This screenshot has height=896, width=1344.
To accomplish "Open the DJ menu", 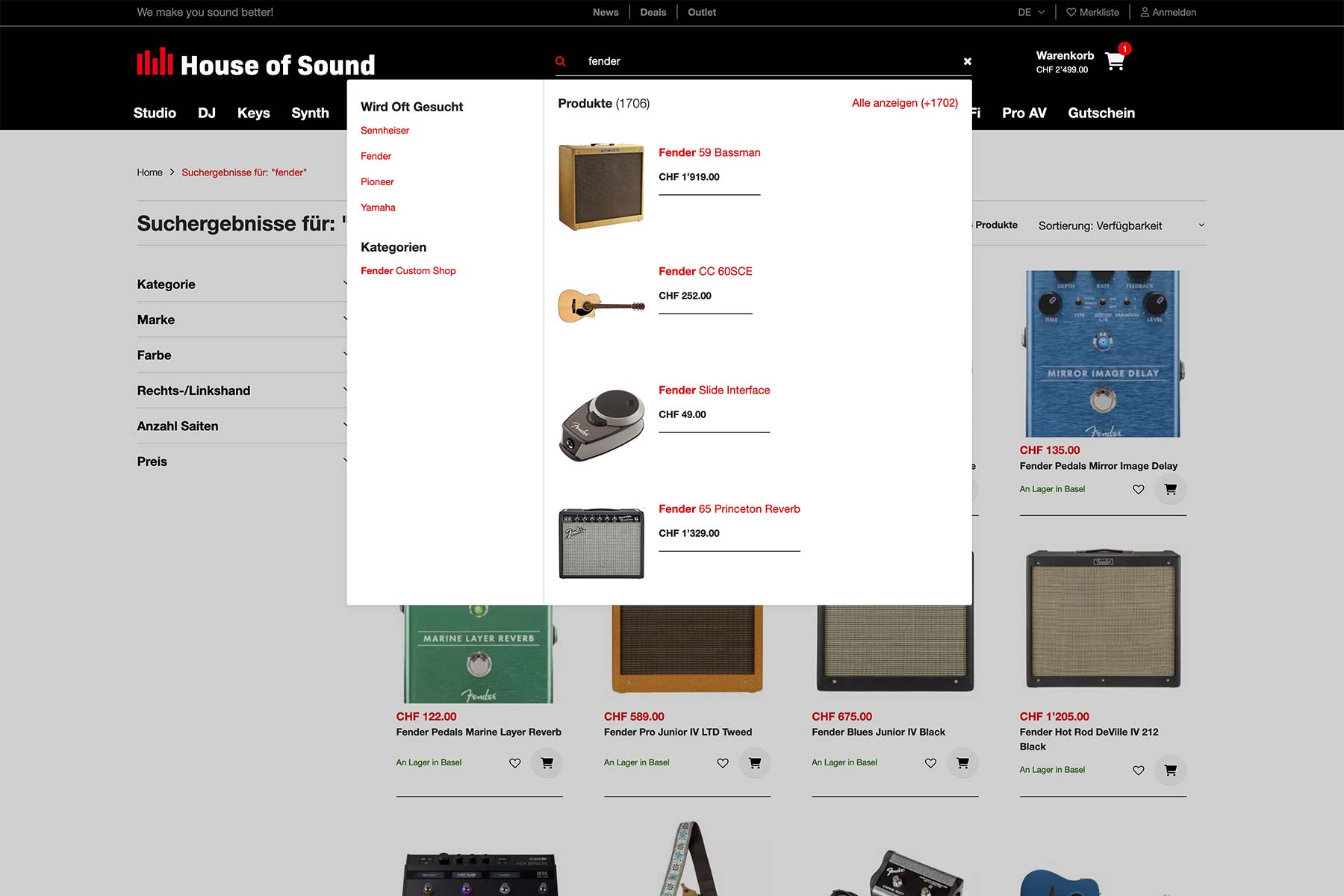I will tap(207, 113).
